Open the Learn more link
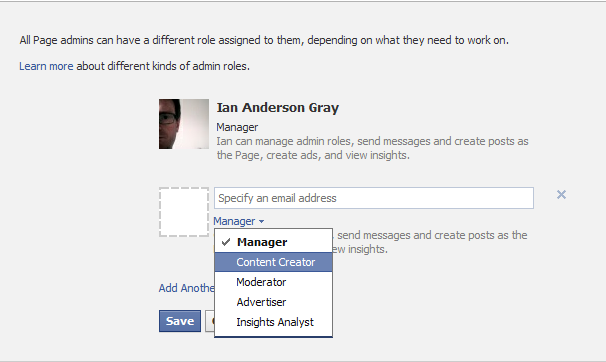606x362 pixels. tap(46, 66)
